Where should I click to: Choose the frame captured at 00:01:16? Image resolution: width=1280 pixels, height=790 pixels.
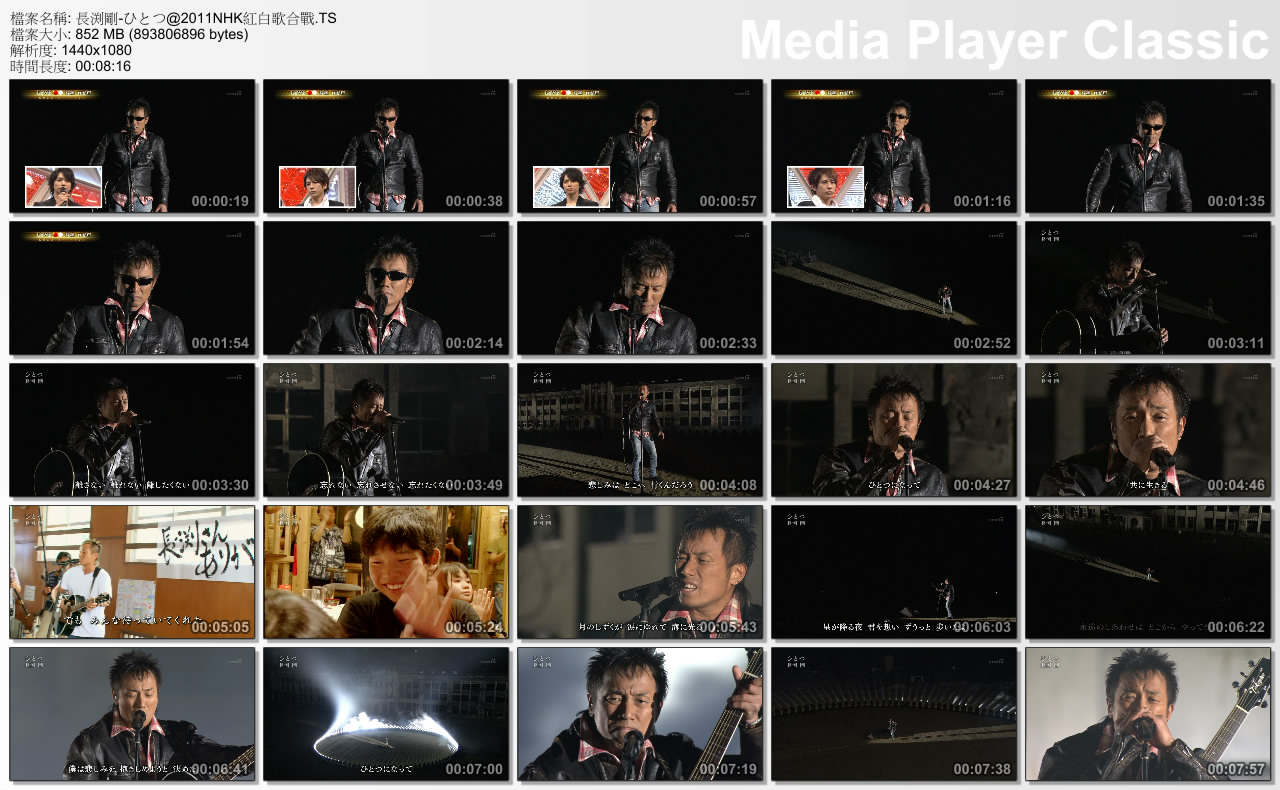(894, 146)
